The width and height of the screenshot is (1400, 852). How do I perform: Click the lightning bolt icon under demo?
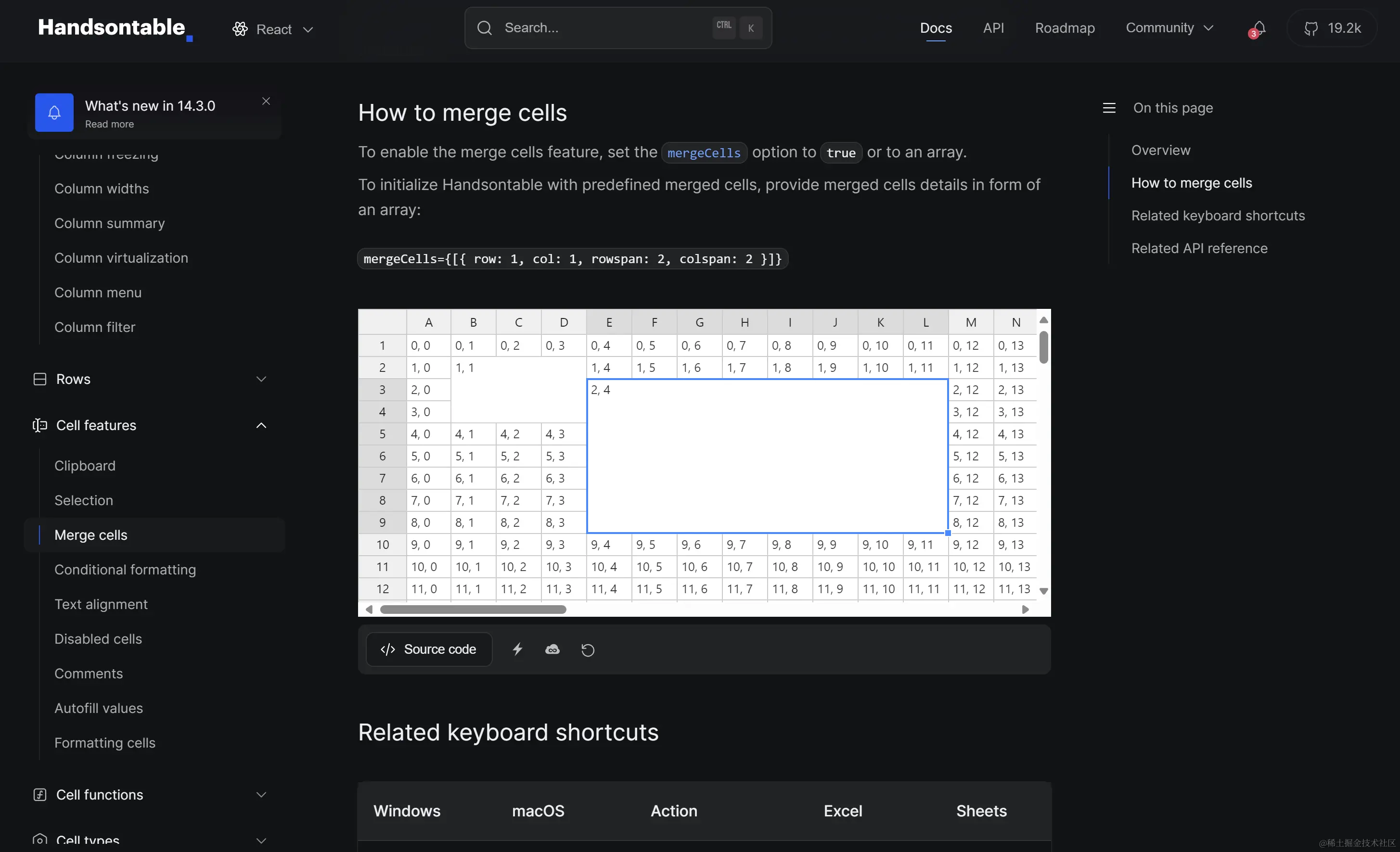(x=517, y=649)
